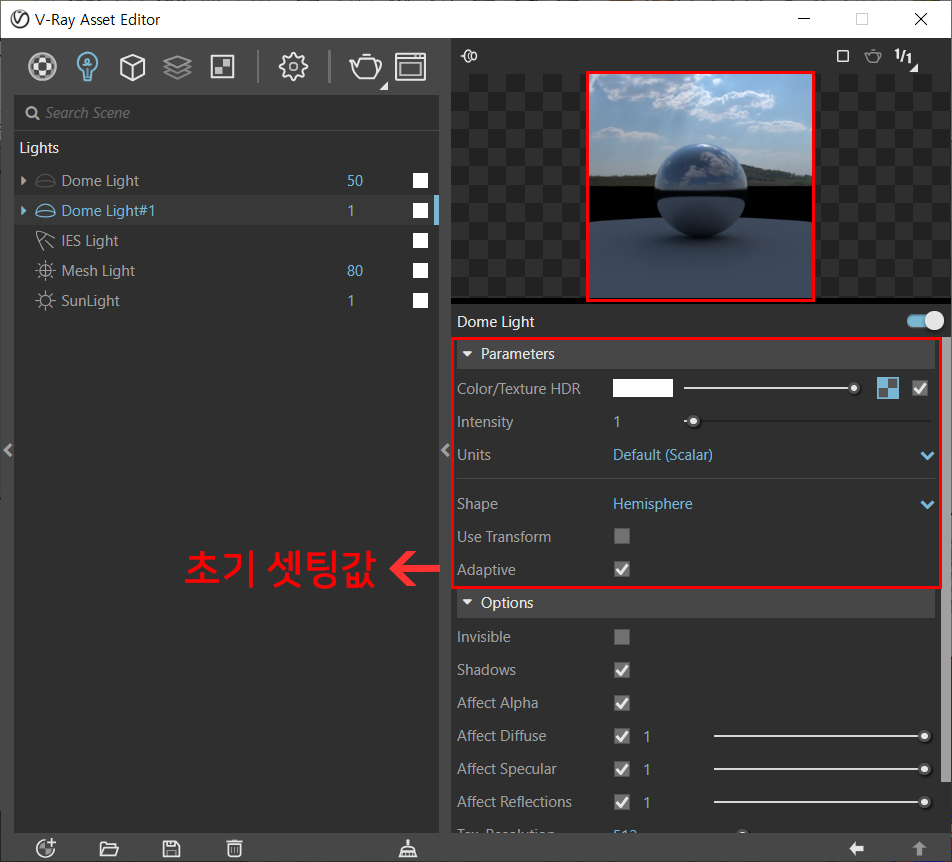Expand the Dome Light#1 tree row
This screenshot has width=952, height=862.
(x=23, y=211)
